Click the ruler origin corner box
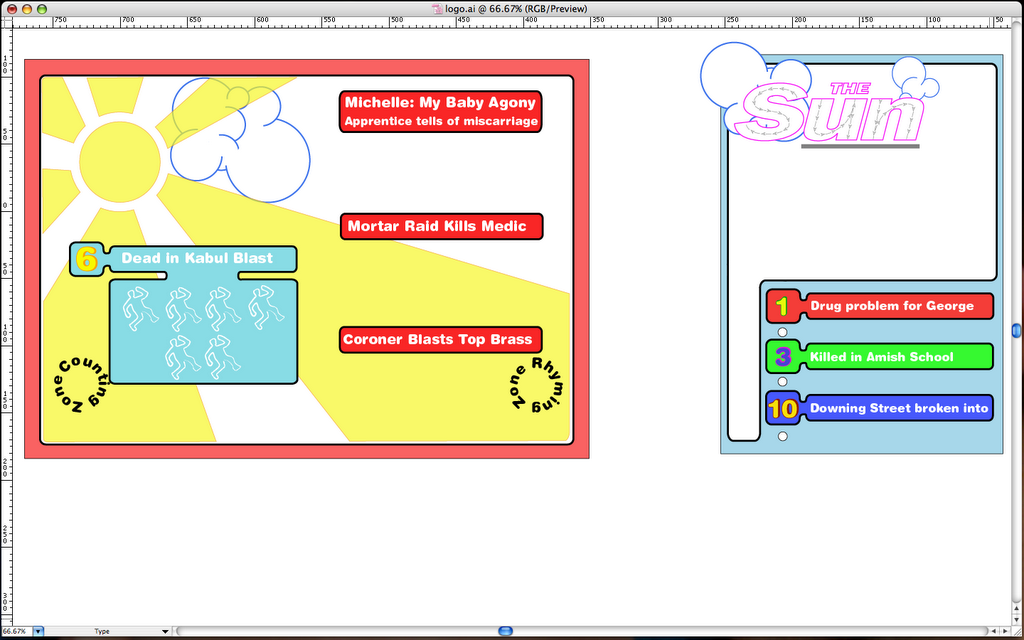This screenshot has width=1024, height=640. 6,22
